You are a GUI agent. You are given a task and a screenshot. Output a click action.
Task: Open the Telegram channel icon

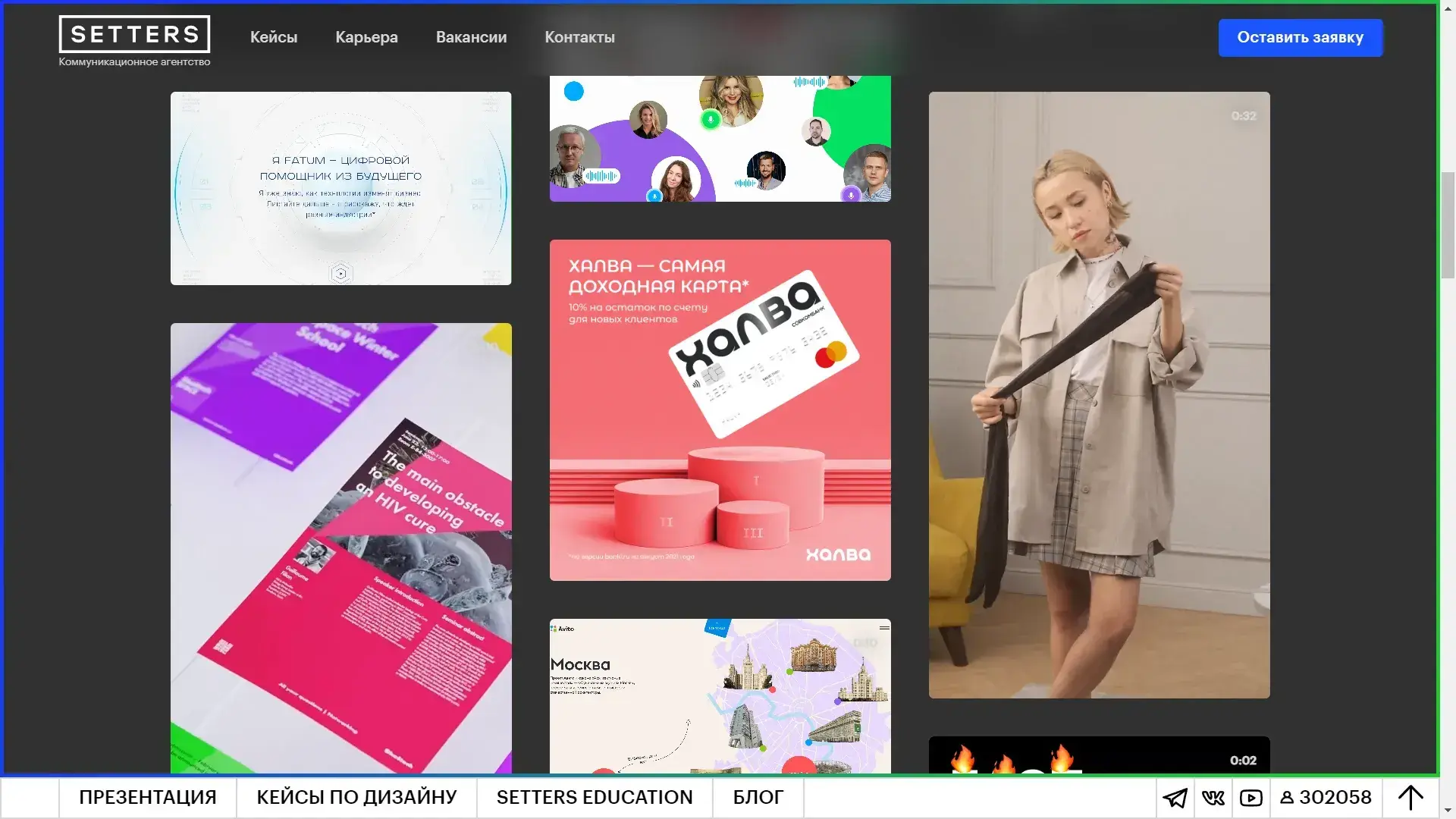pyautogui.click(x=1175, y=798)
